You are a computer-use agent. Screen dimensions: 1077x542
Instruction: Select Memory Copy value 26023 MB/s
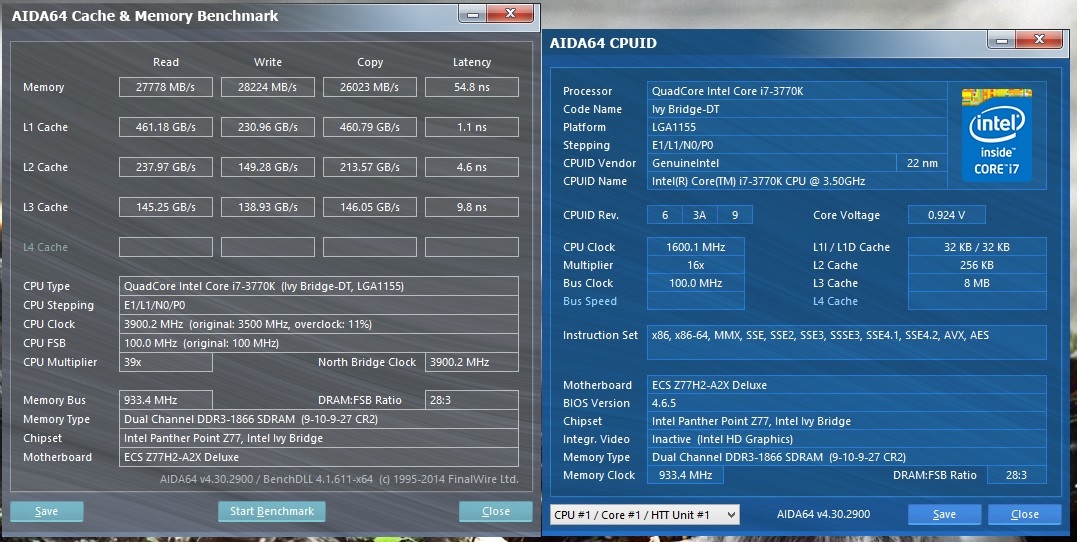[x=370, y=87]
